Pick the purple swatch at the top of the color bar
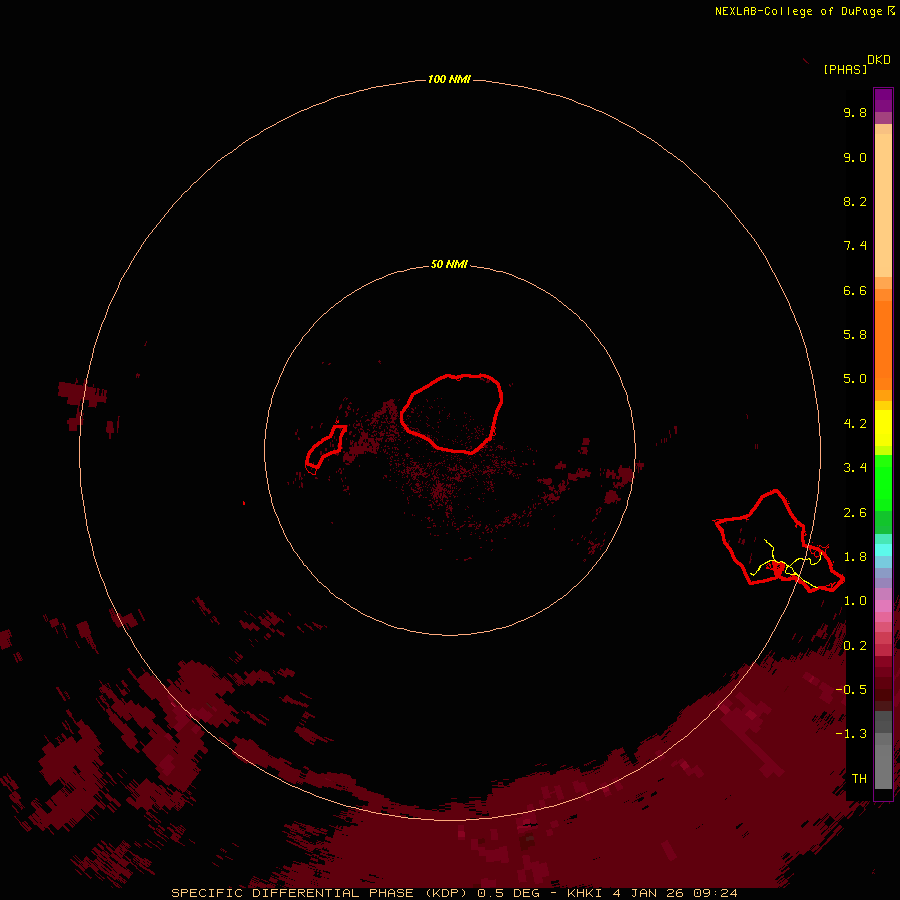Image resolution: width=900 pixels, height=900 pixels. (883, 100)
